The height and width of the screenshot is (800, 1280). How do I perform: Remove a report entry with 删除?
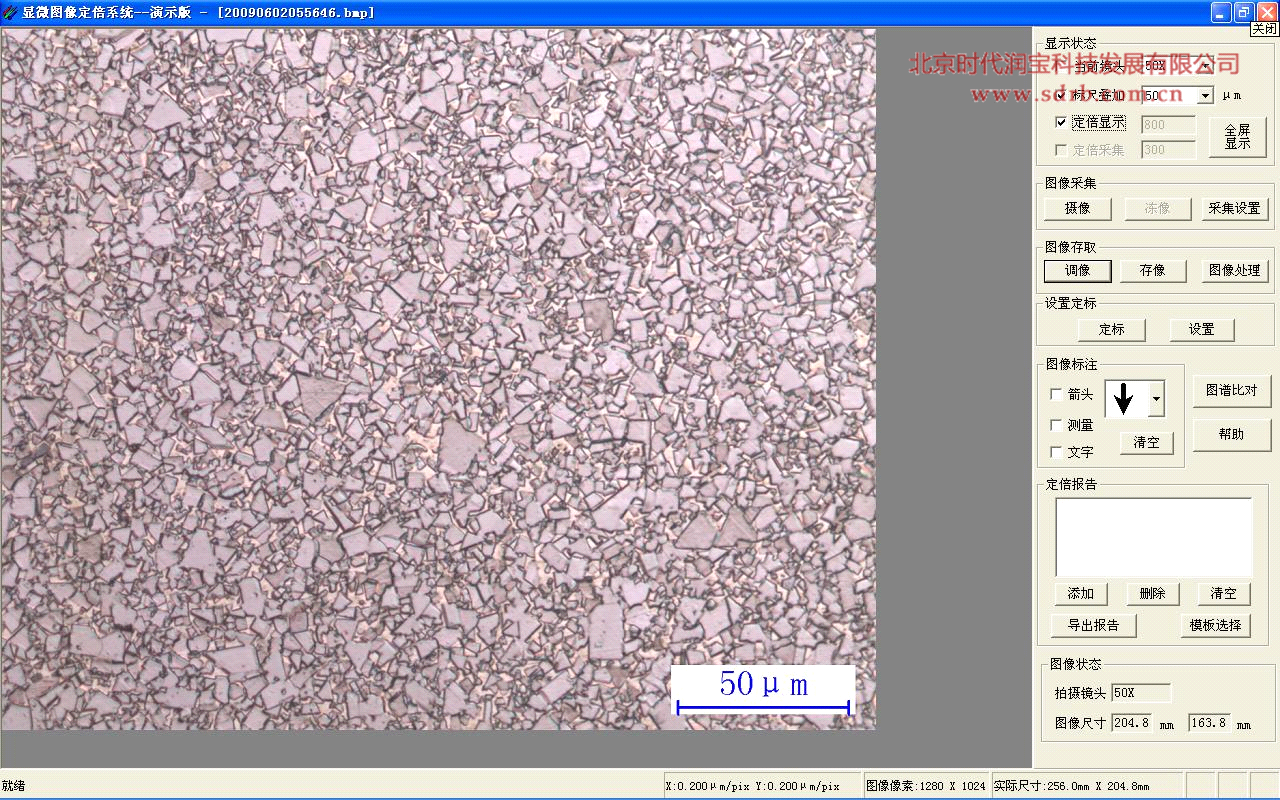[1152, 593]
